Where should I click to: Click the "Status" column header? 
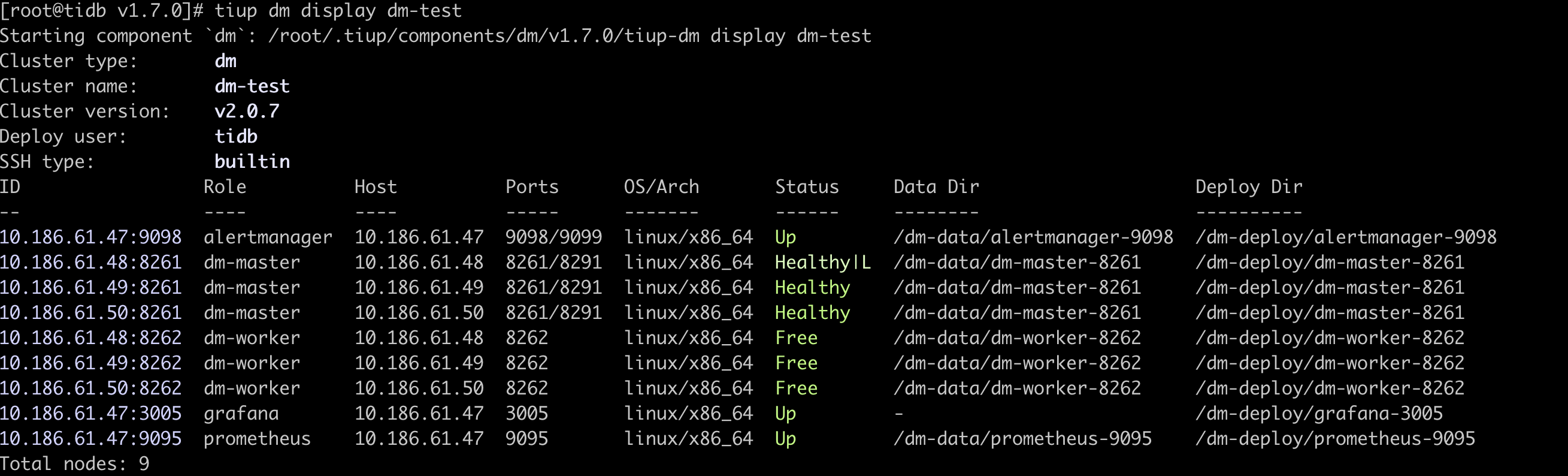tap(807, 187)
